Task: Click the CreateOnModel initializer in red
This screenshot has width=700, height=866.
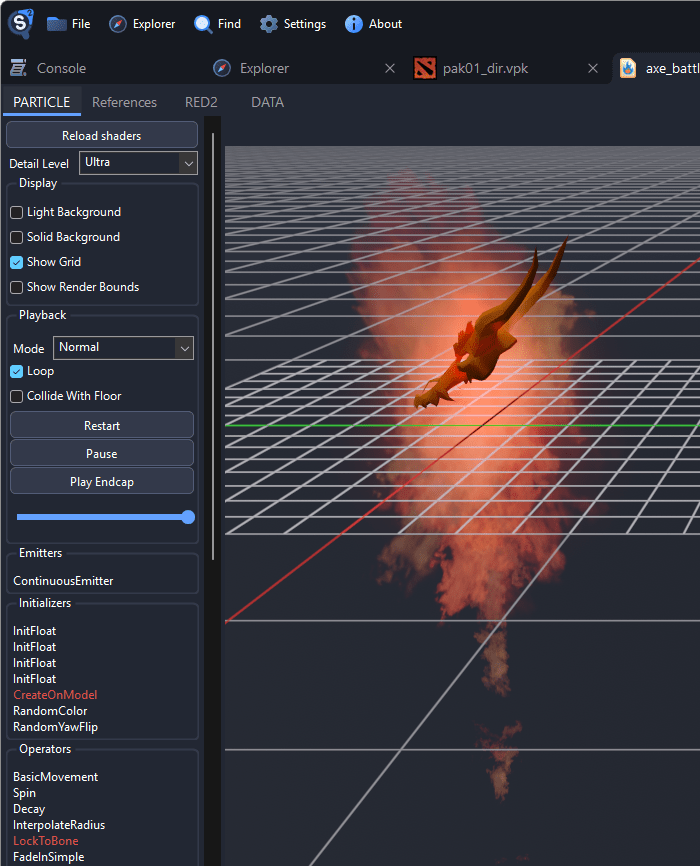Action: 55,695
